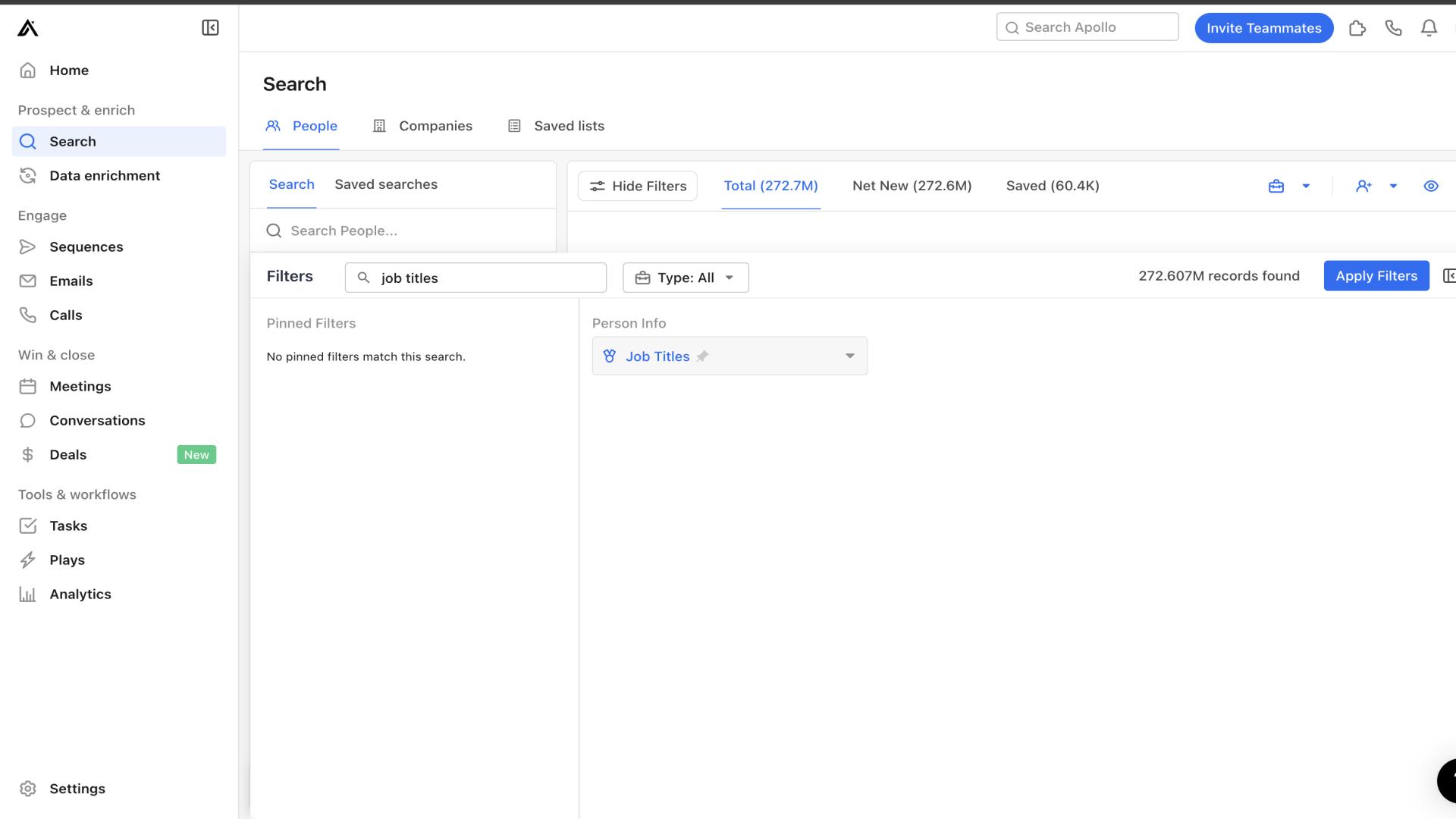Expand the Job Titles filter dropdown

coord(849,356)
